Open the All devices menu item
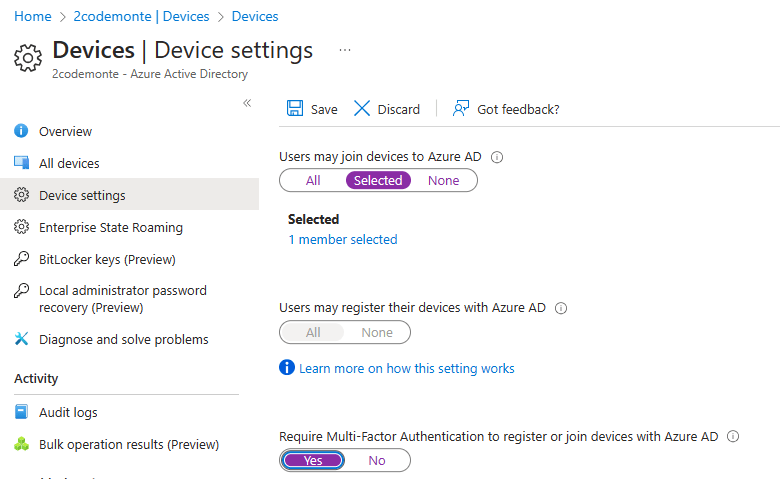780x479 pixels. [x=69, y=164]
